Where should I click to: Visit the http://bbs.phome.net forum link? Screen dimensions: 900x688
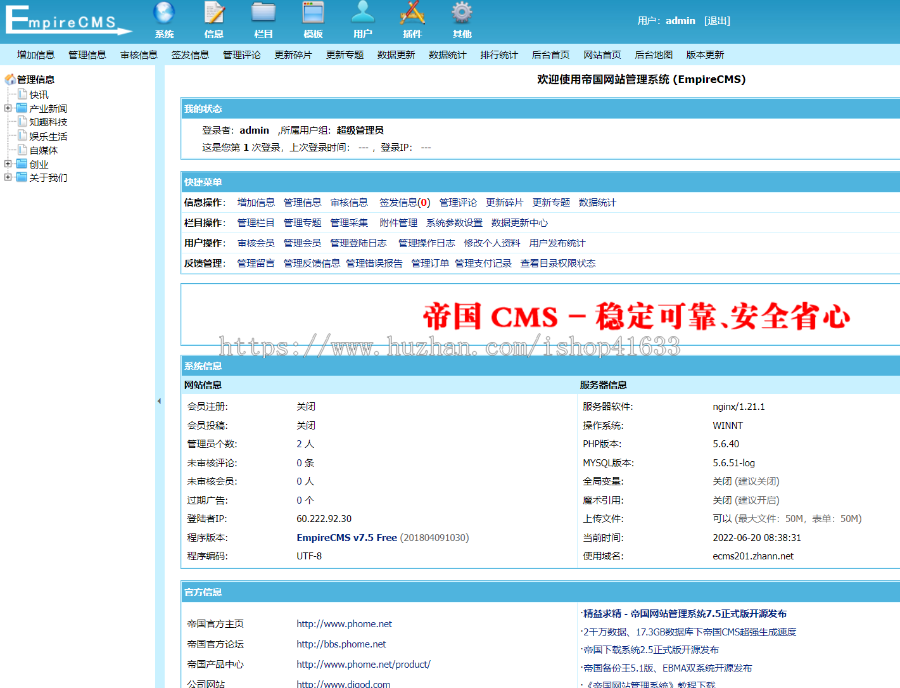click(341, 644)
